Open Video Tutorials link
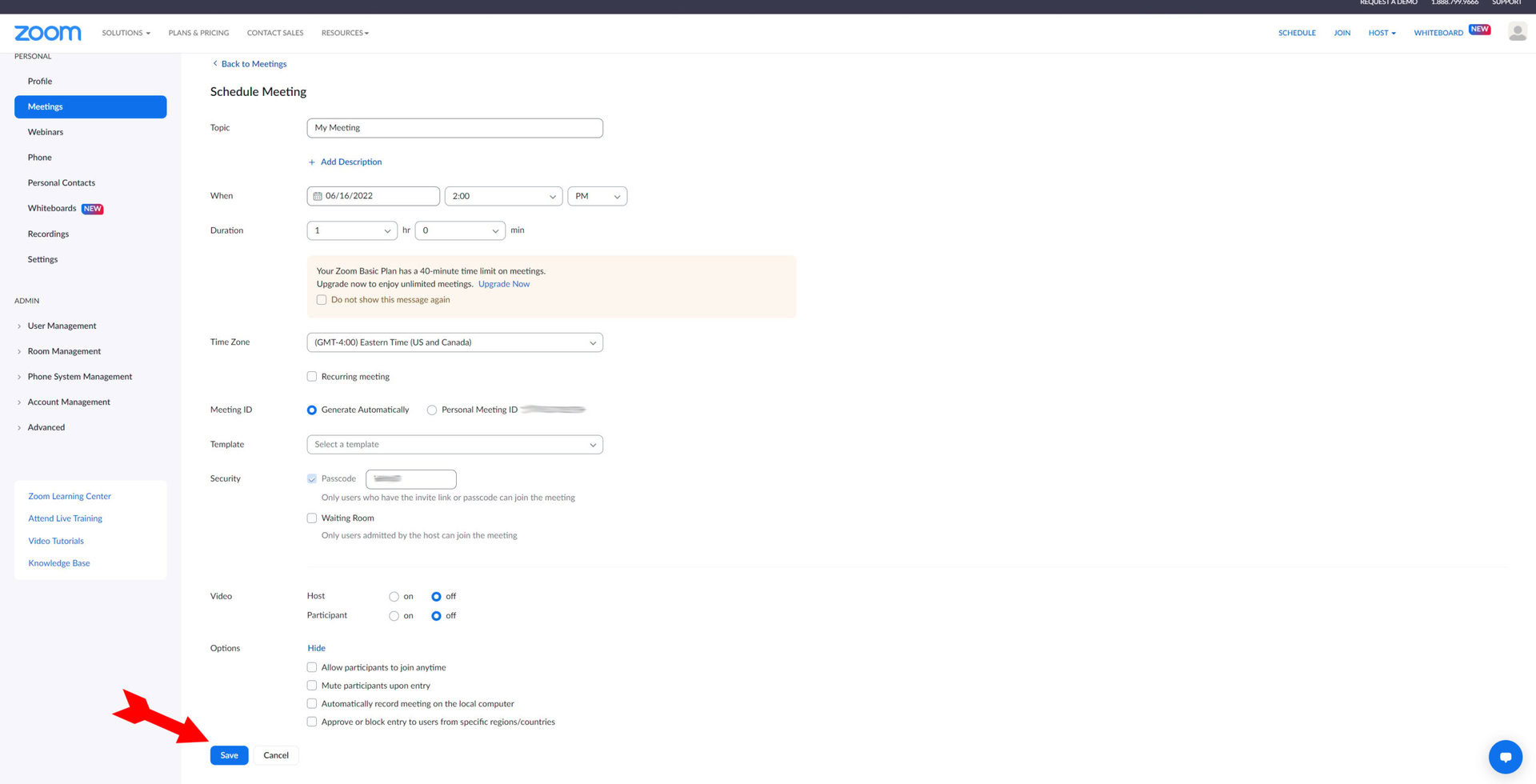The width and height of the screenshot is (1536, 784). [56, 542]
